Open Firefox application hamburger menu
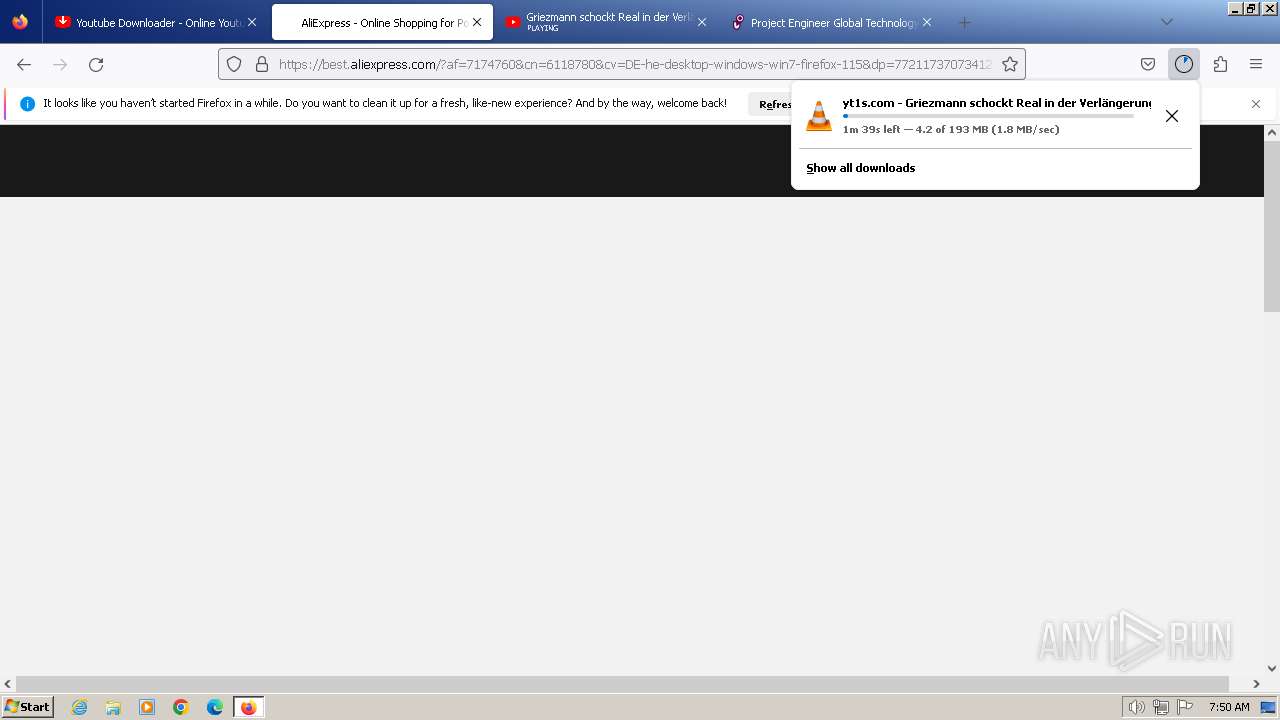This screenshot has width=1280, height=720. coord(1256,64)
